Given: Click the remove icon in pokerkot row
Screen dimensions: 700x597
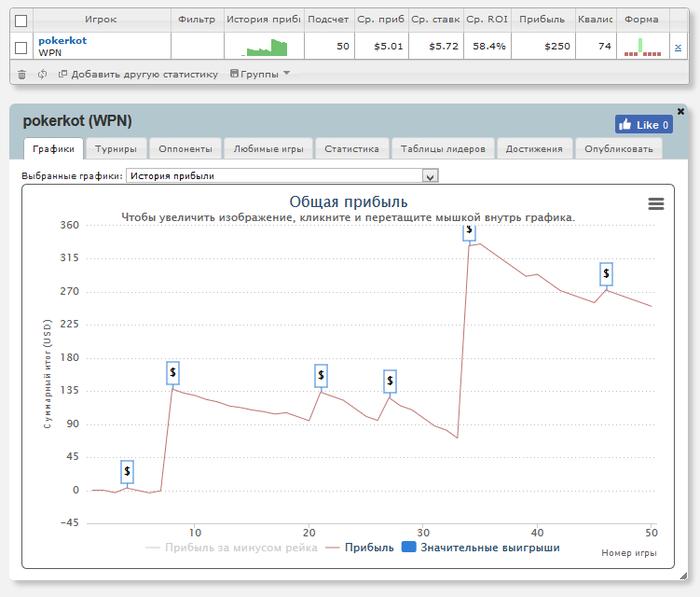Looking at the screenshot, I should pyautogui.click(x=678, y=47).
